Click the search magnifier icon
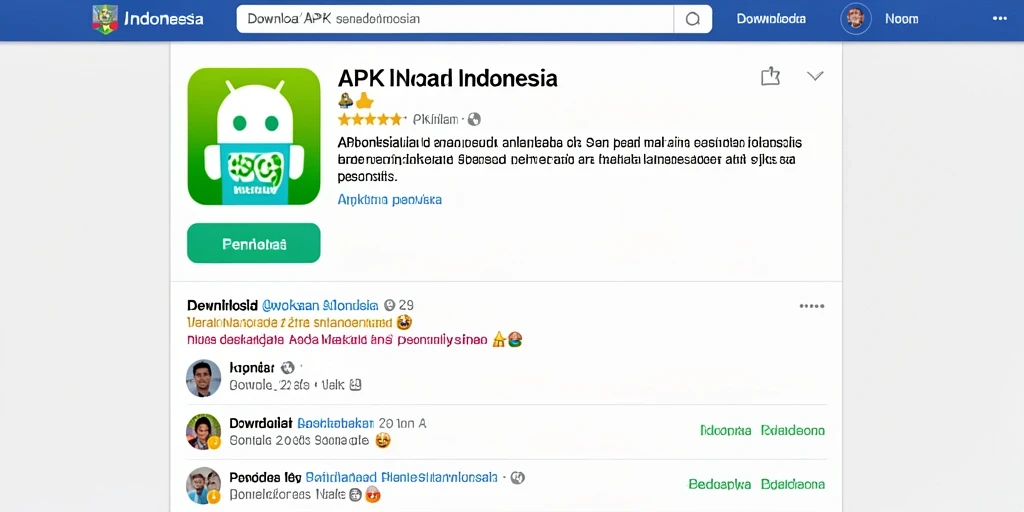This screenshot has width=1024, height=512. coord(692,19)
